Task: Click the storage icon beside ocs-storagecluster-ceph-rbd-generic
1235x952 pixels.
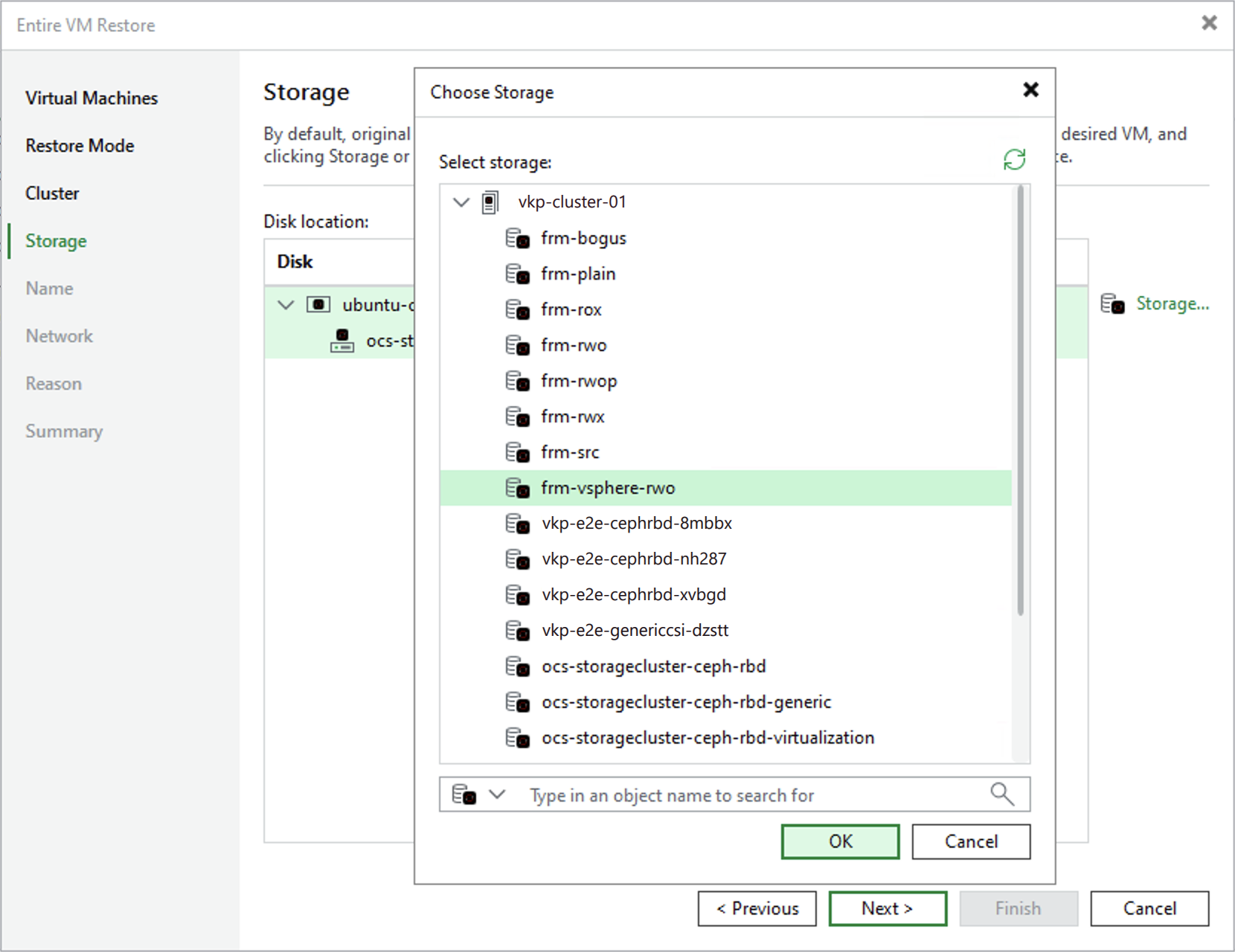Action: click(517, 703)
